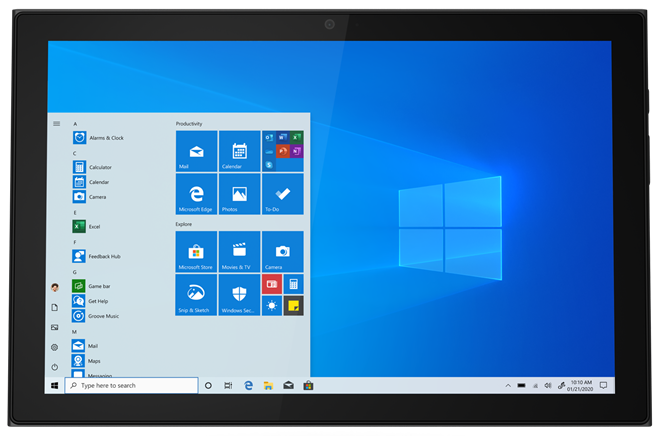Viewport: 660px width, 436px height.
Task: Show hidden system tray icons
Action: point(508,385)
